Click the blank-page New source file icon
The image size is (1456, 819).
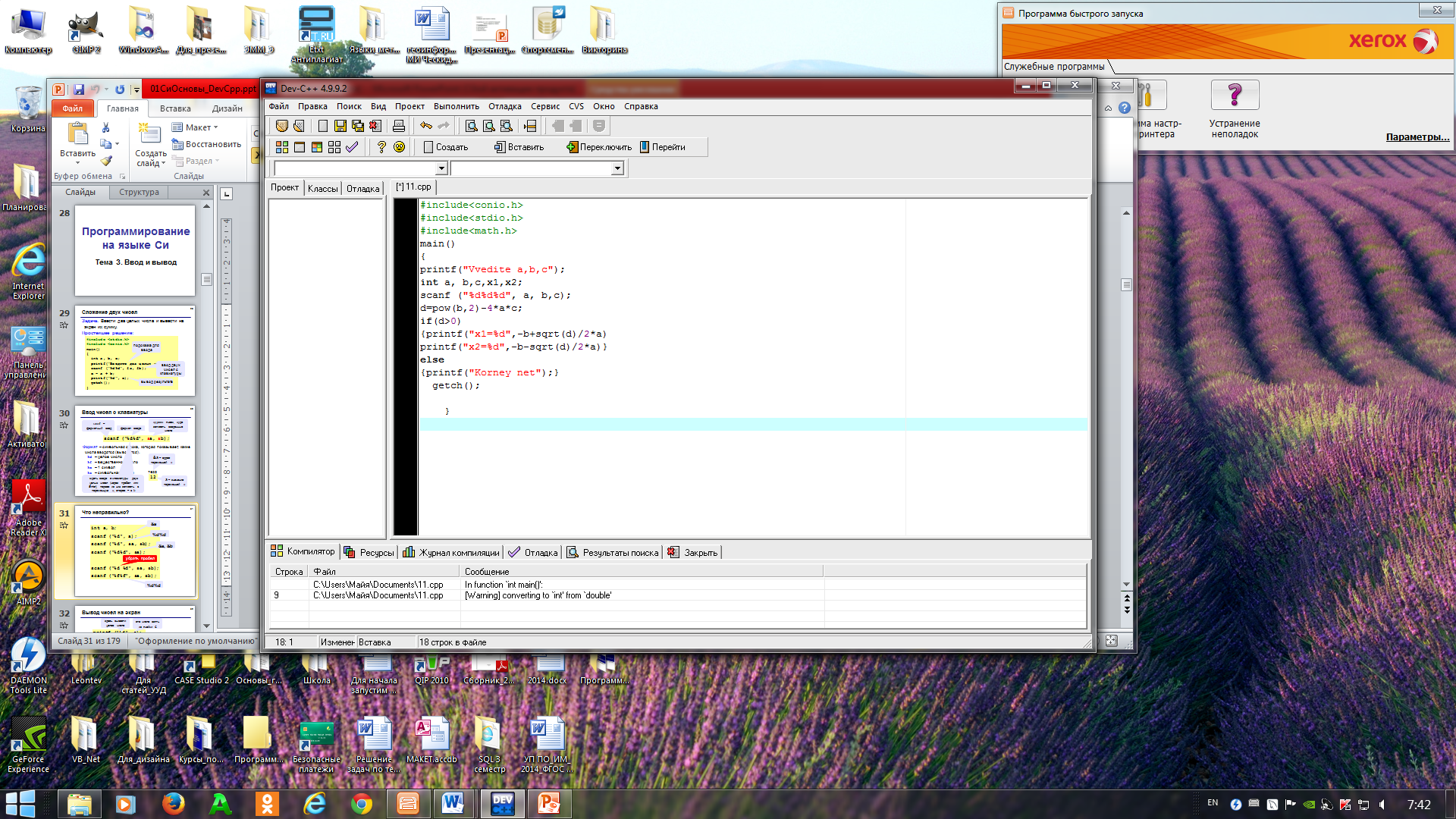tap(323, 126)
